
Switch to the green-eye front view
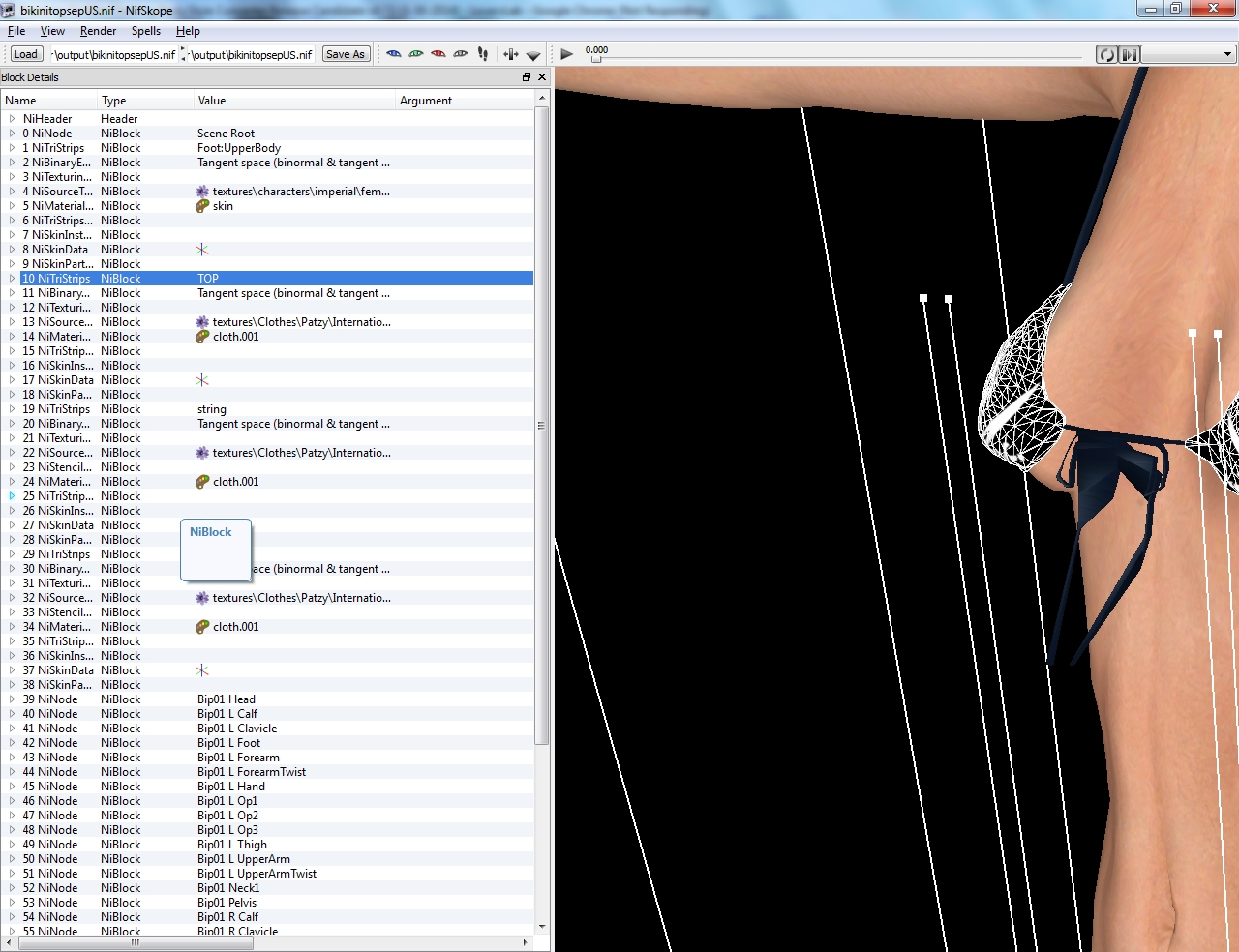(x=416, y=54)
